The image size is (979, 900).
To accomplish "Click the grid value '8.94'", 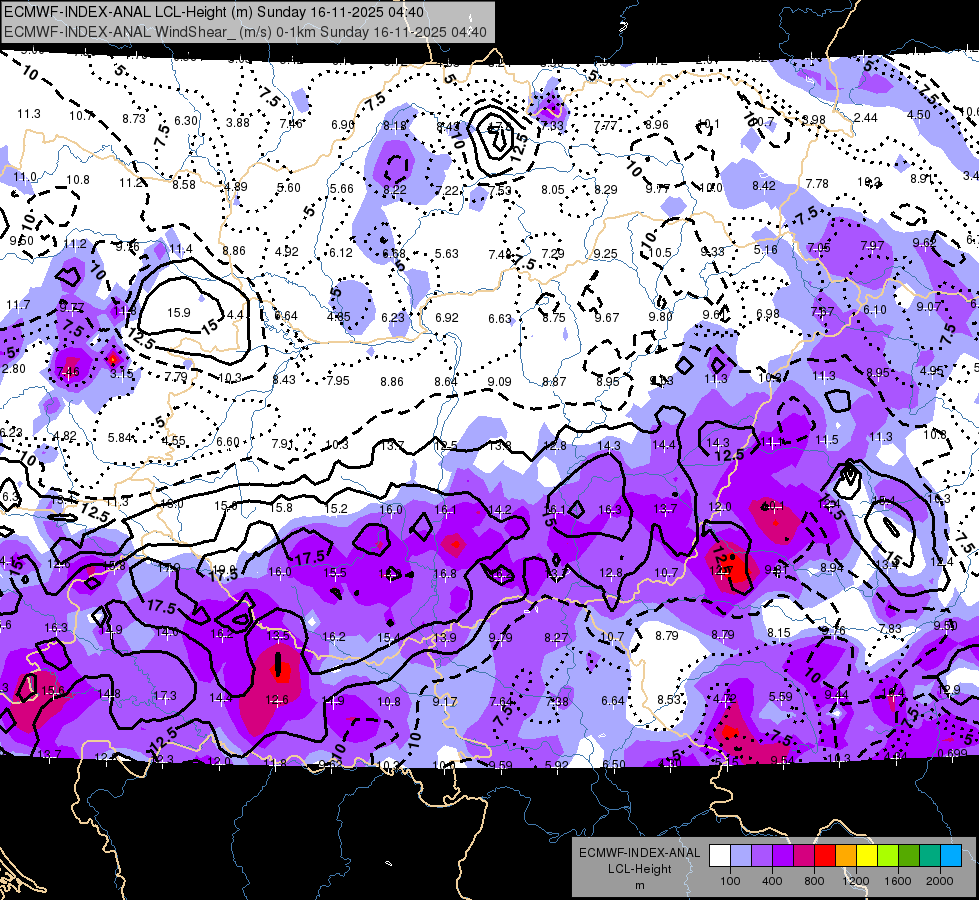I will tap(832, 567).
